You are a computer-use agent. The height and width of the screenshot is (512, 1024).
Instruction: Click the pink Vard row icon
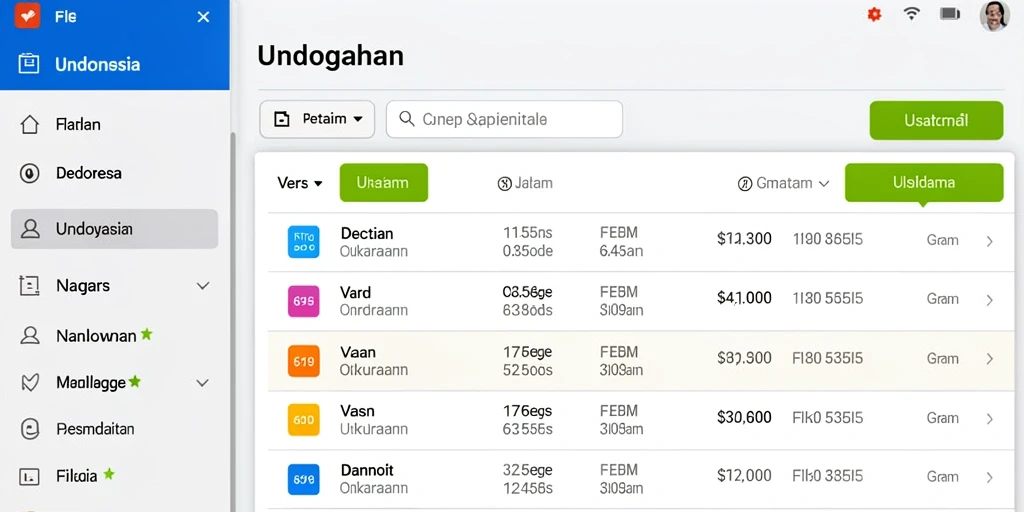[x=304, y=301]
